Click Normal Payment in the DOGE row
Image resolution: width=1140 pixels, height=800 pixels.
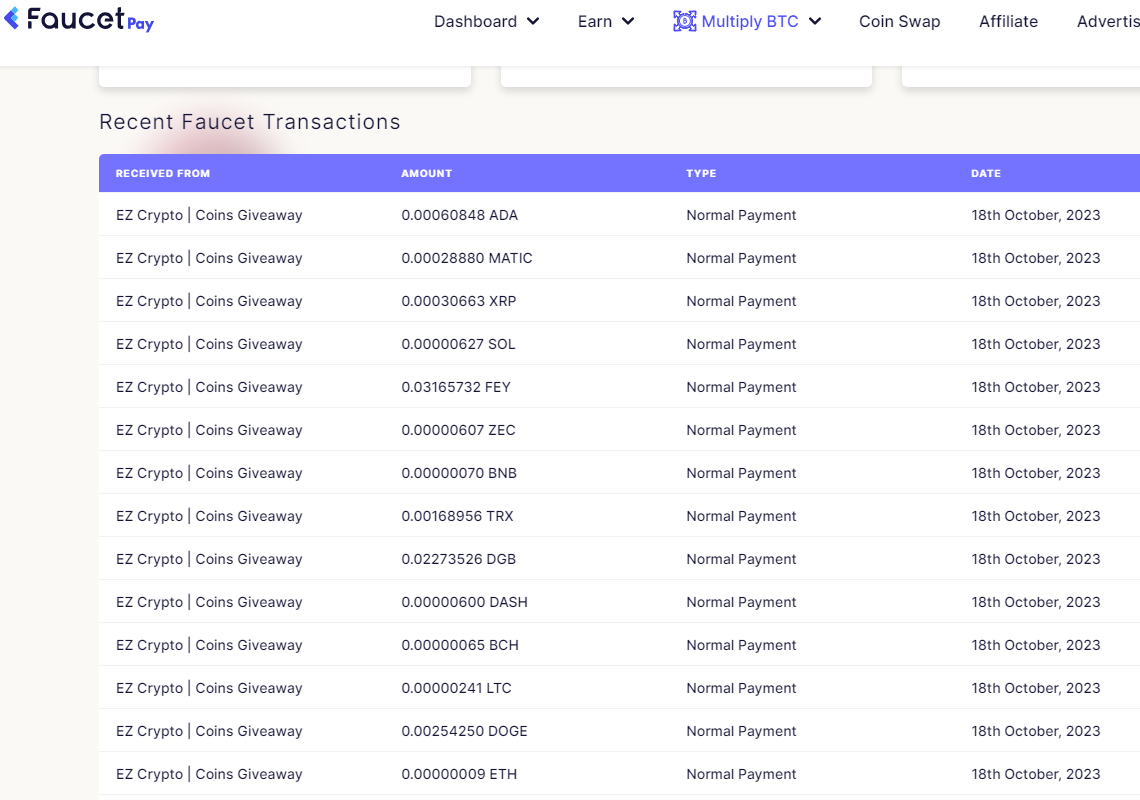(742, 730)
